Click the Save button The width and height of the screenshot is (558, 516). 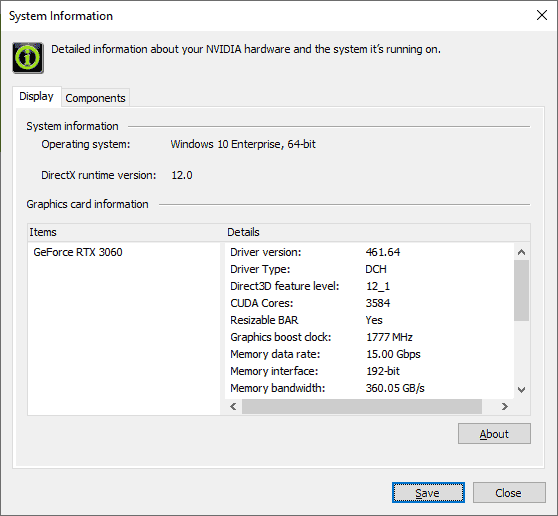click(x=428, y=493)
